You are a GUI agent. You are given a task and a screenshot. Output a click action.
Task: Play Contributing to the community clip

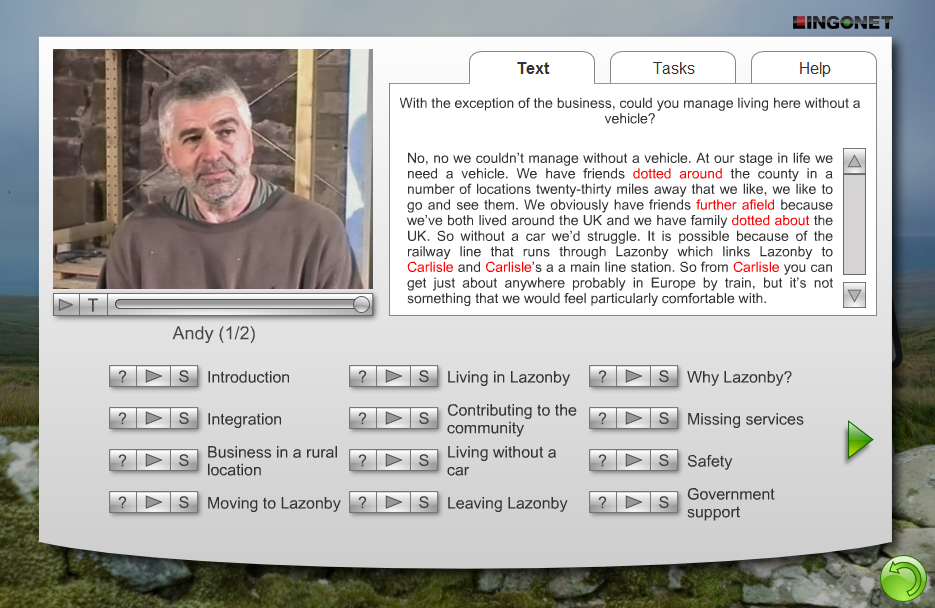(x=394, y=418)
